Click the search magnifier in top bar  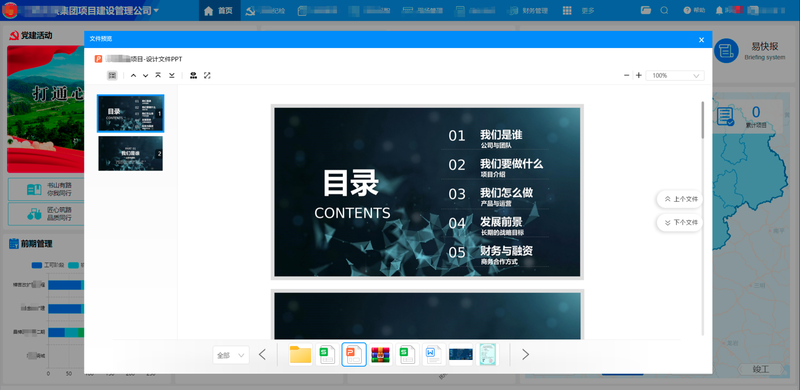[664, 10]
